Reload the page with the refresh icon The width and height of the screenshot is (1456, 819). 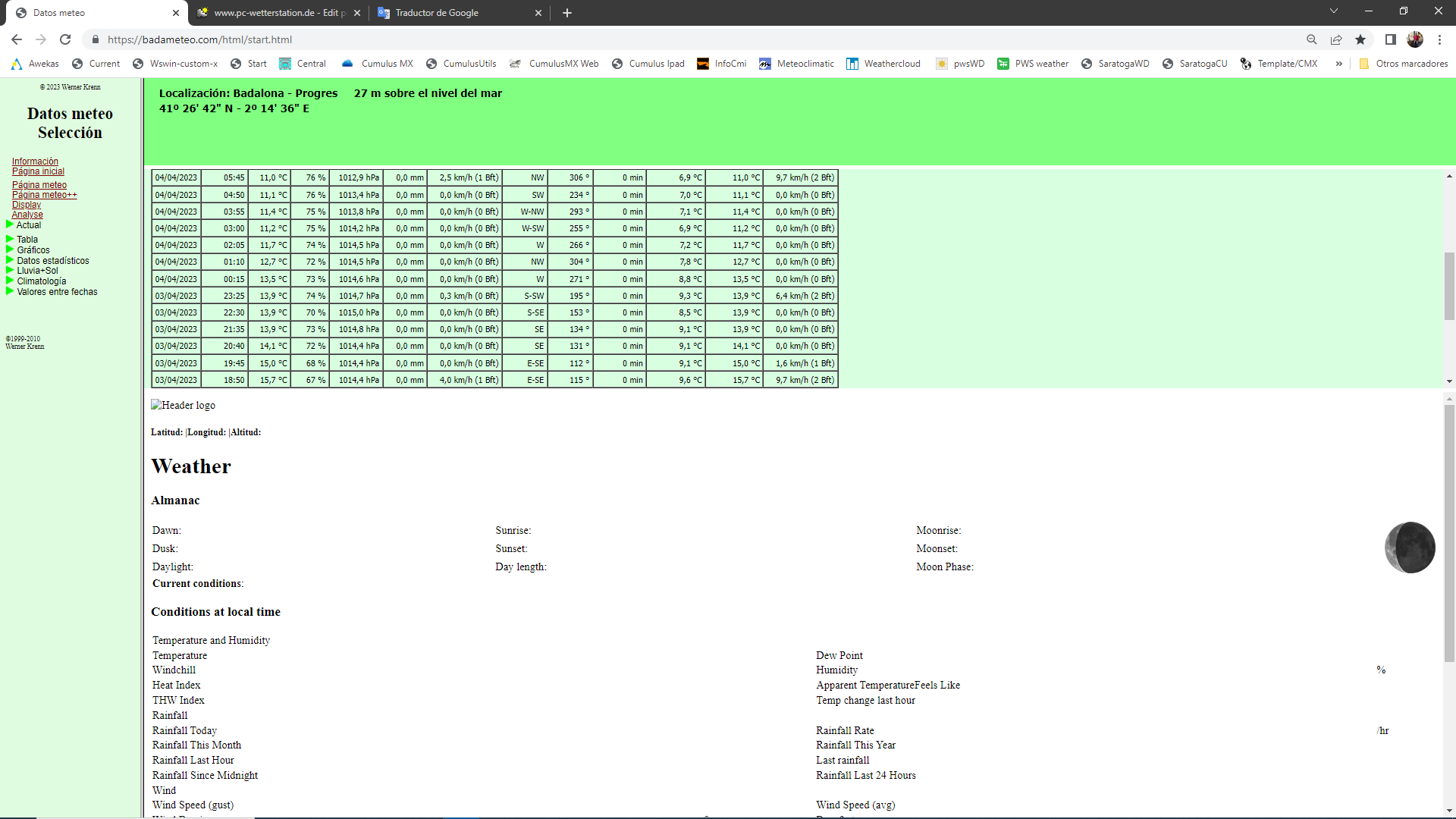[65, 39]
